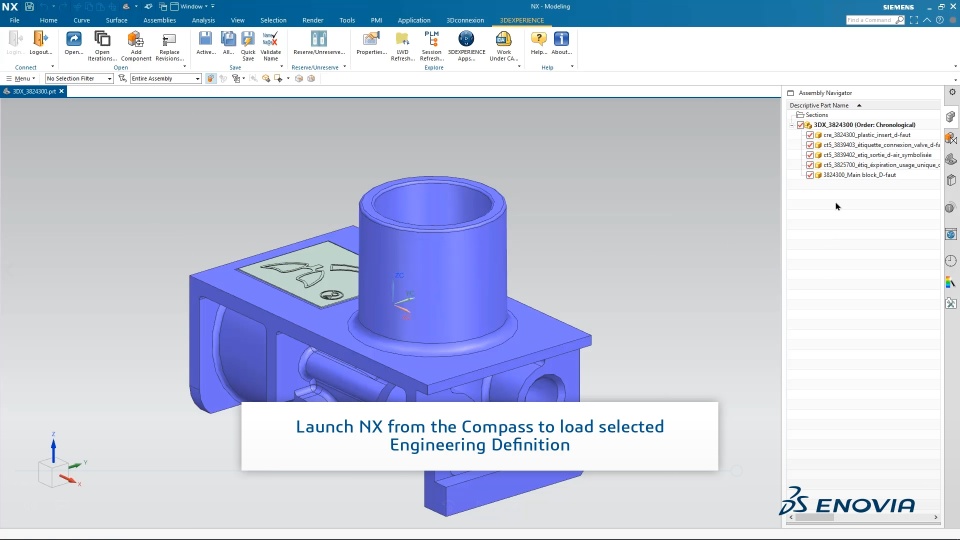Screen dimensions: 960x540
Task: Switch to the Home ribbon tab
Action: (48, 20)
